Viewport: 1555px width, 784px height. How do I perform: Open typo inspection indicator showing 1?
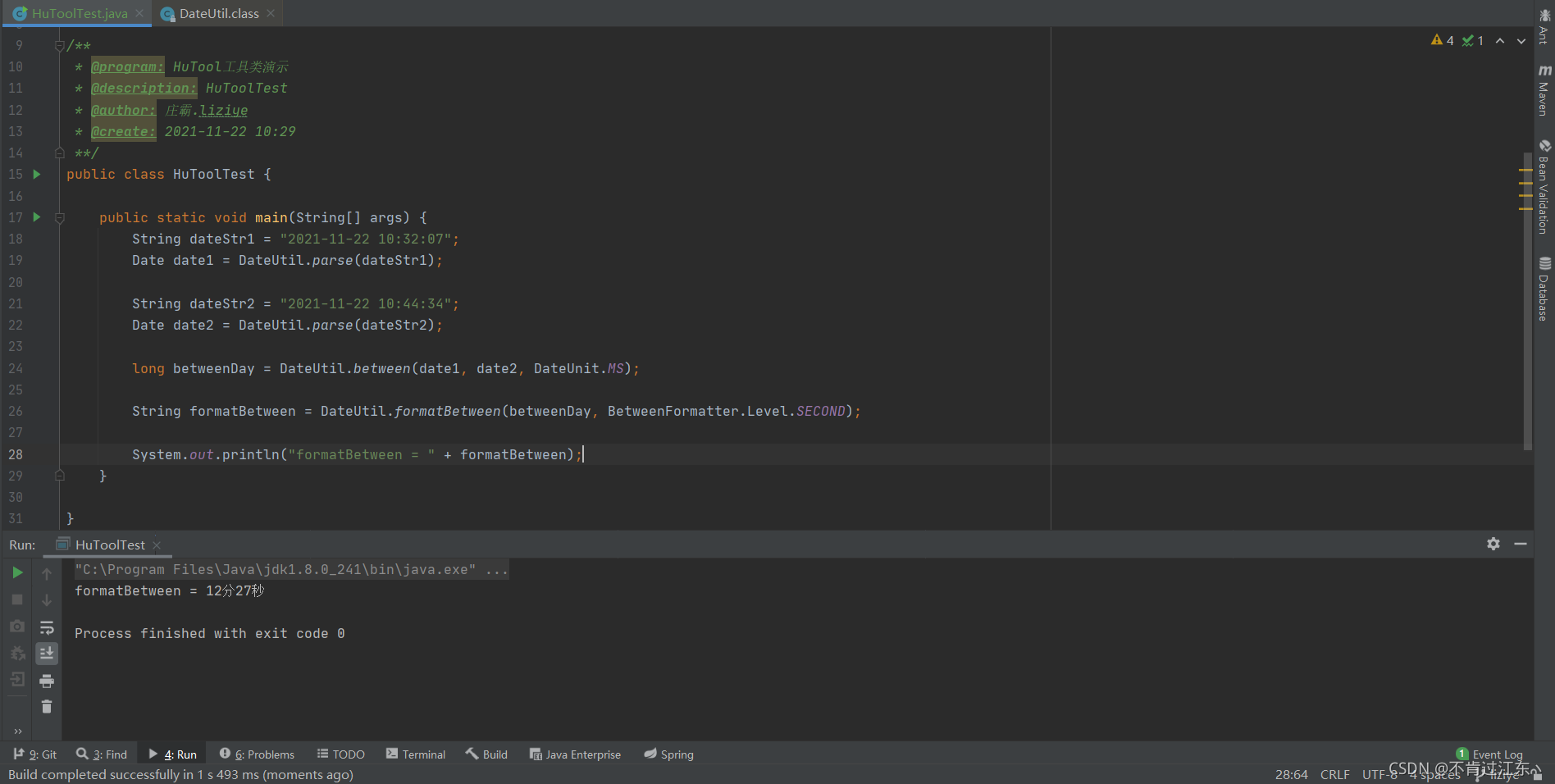(x=1473, y=40)
